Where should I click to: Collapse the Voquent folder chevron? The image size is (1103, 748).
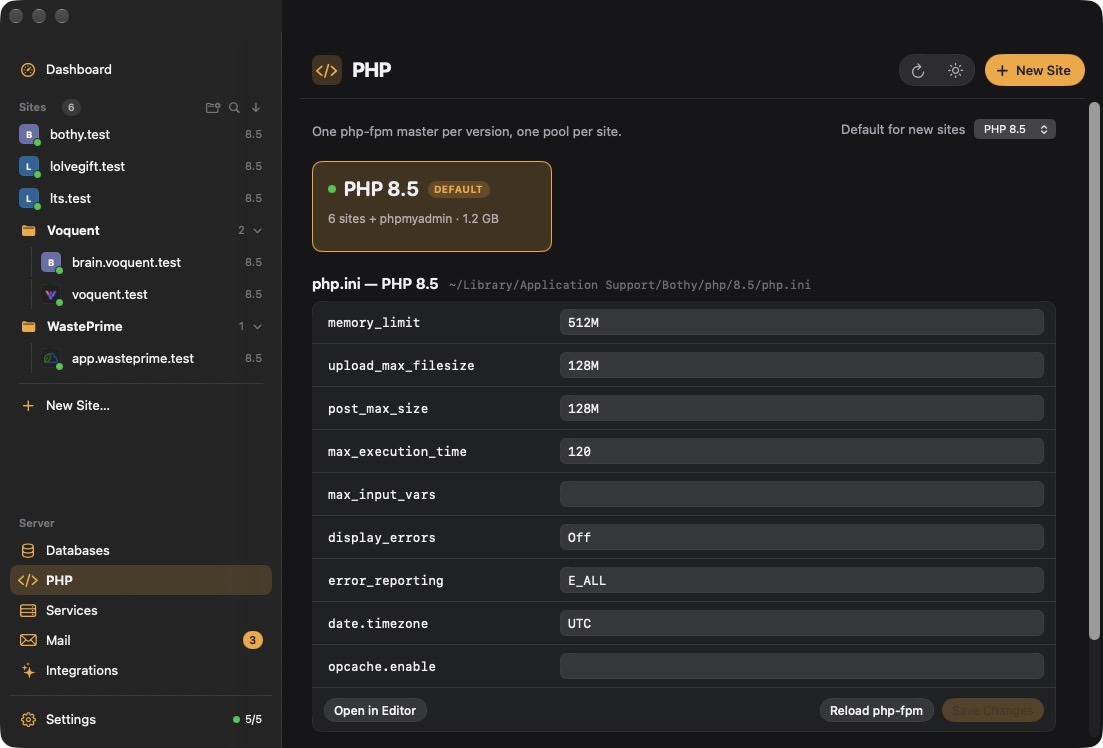click(257, 230)
